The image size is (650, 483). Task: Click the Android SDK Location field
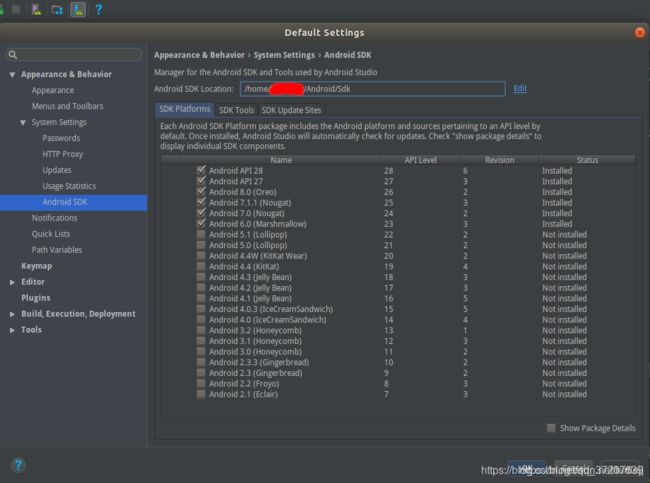[372, 89]
